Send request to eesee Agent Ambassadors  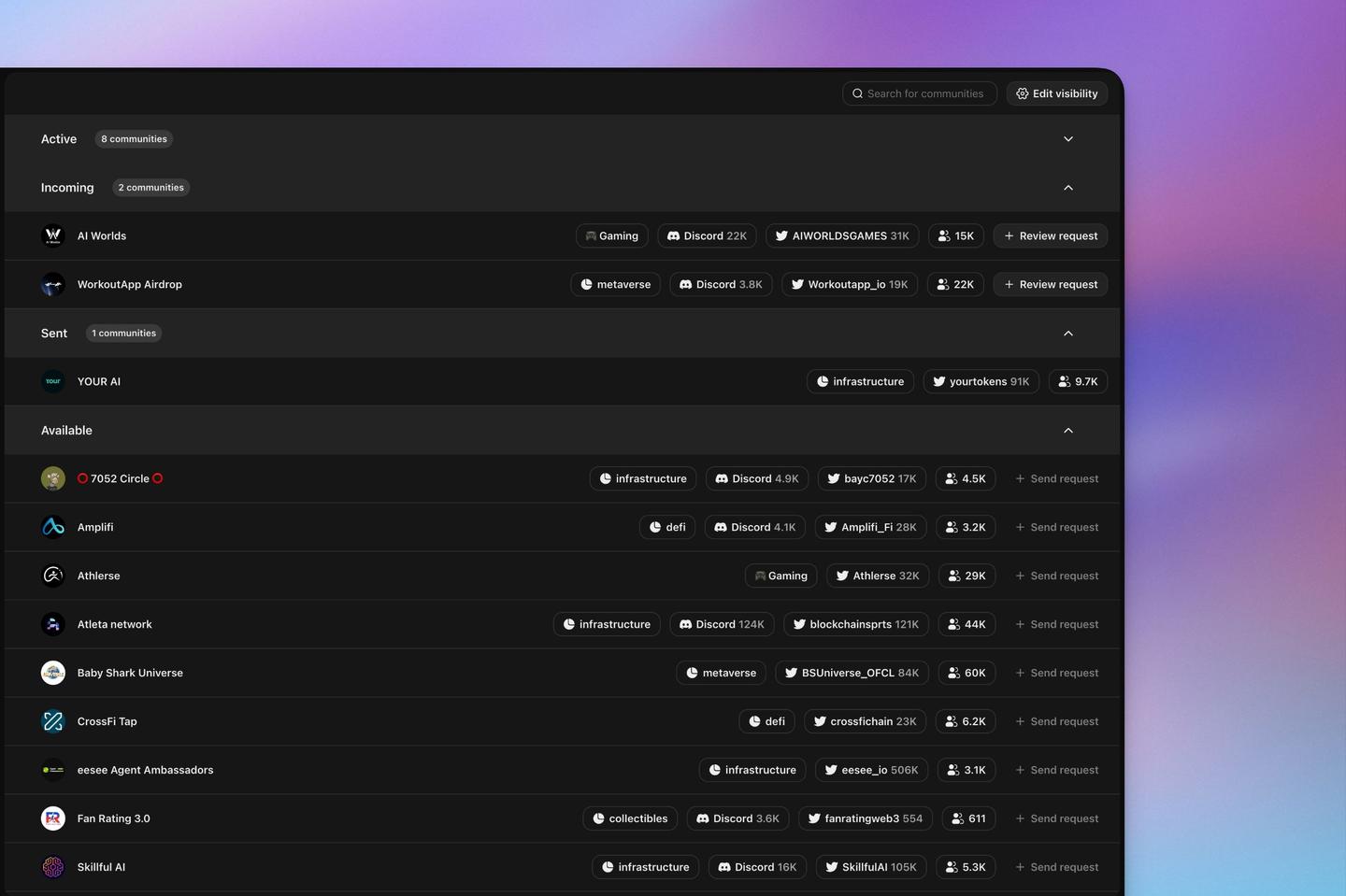point(1057,770)
